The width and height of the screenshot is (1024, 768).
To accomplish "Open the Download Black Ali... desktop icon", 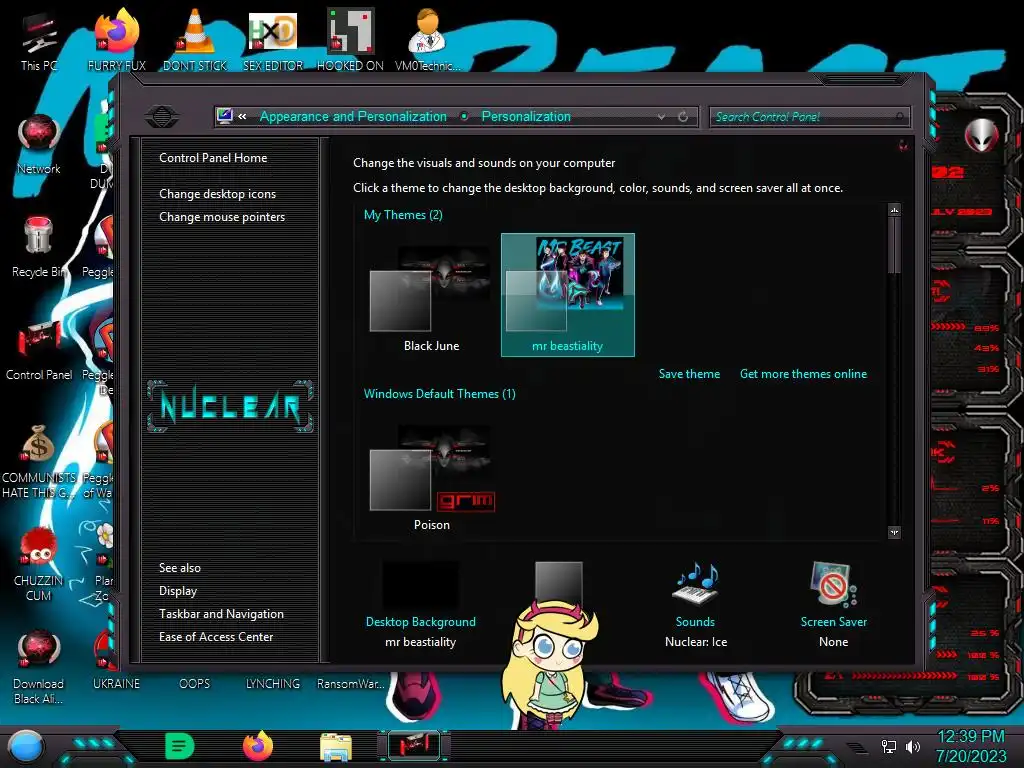I will click(x=39, y=667).
